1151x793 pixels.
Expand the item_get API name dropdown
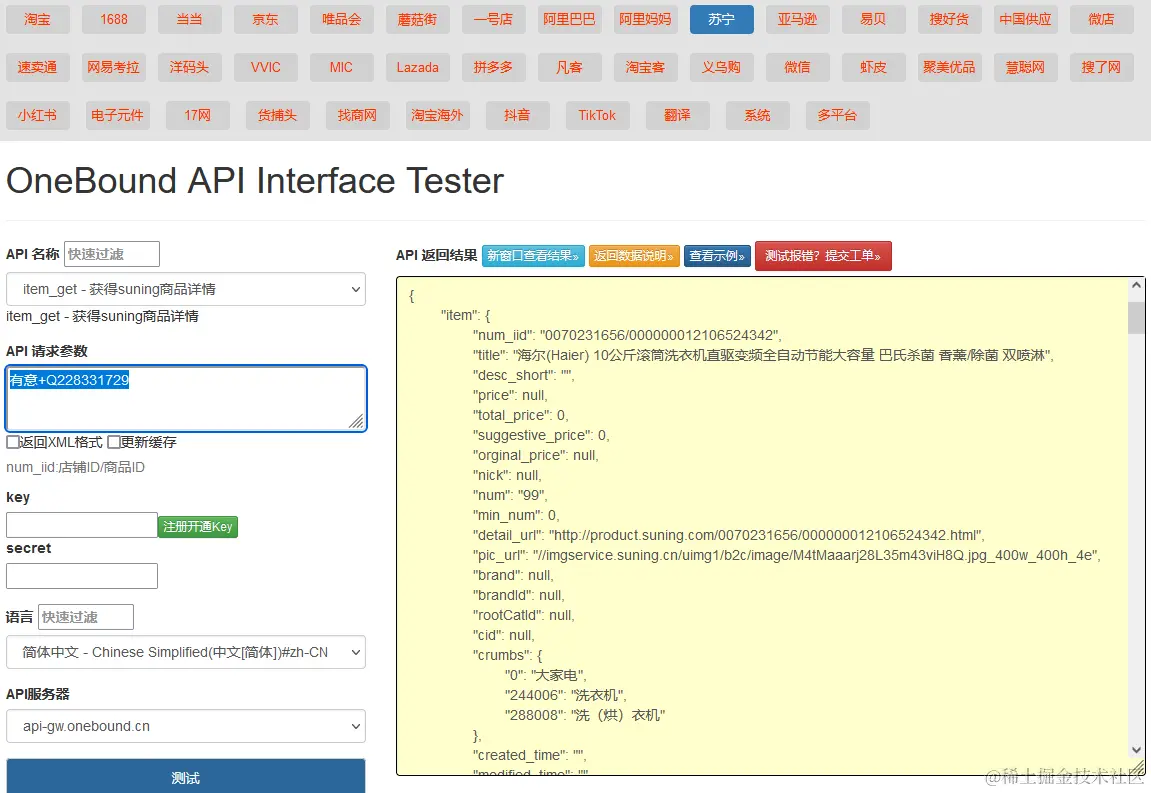pyautogui.click(x=186, y=289)
